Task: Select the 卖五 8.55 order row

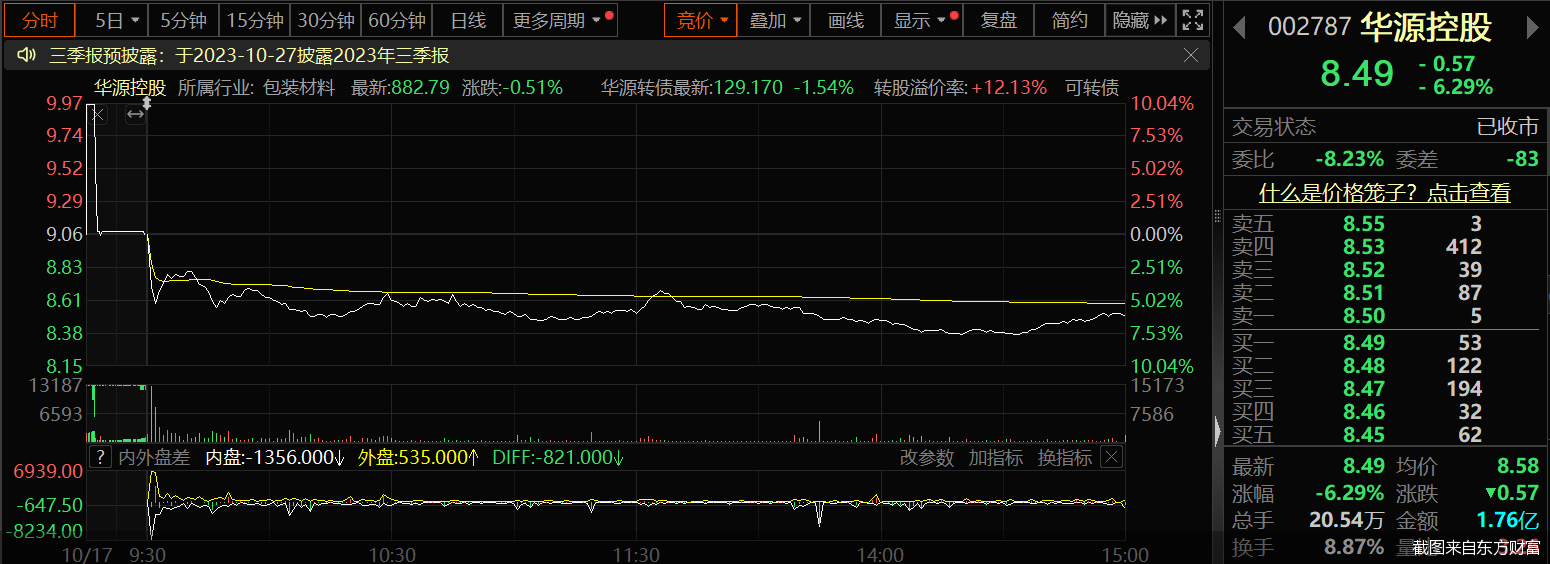Action: (1384, 223)
